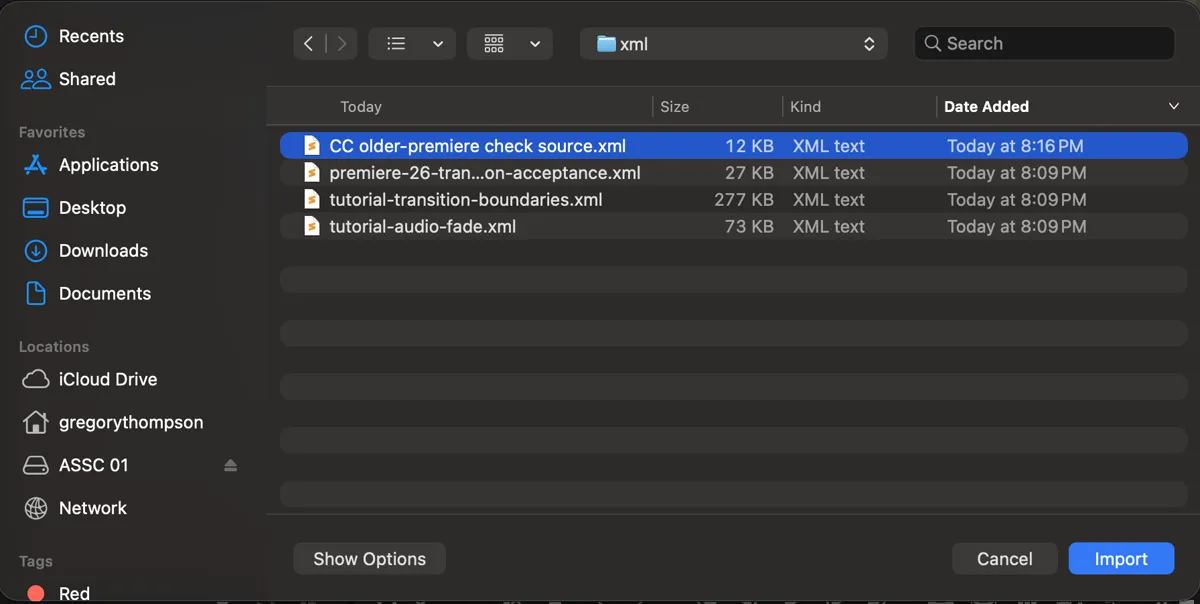Click the Today at 8:16 PM date
Image resolution: width=1200 pixels, height=604 pixels.
(x=1016, y=146)
